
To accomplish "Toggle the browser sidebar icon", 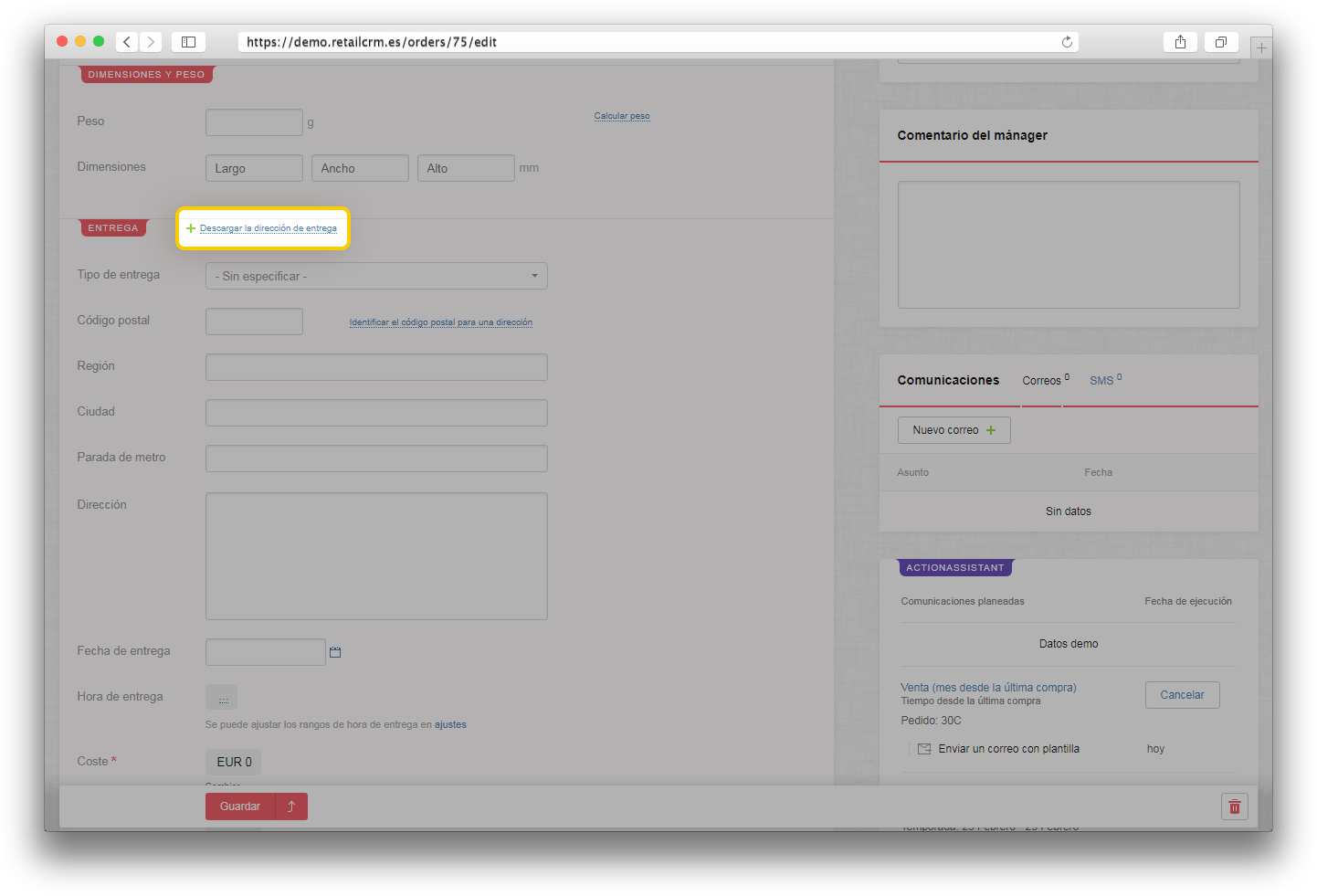I will [x=188, y=42].
